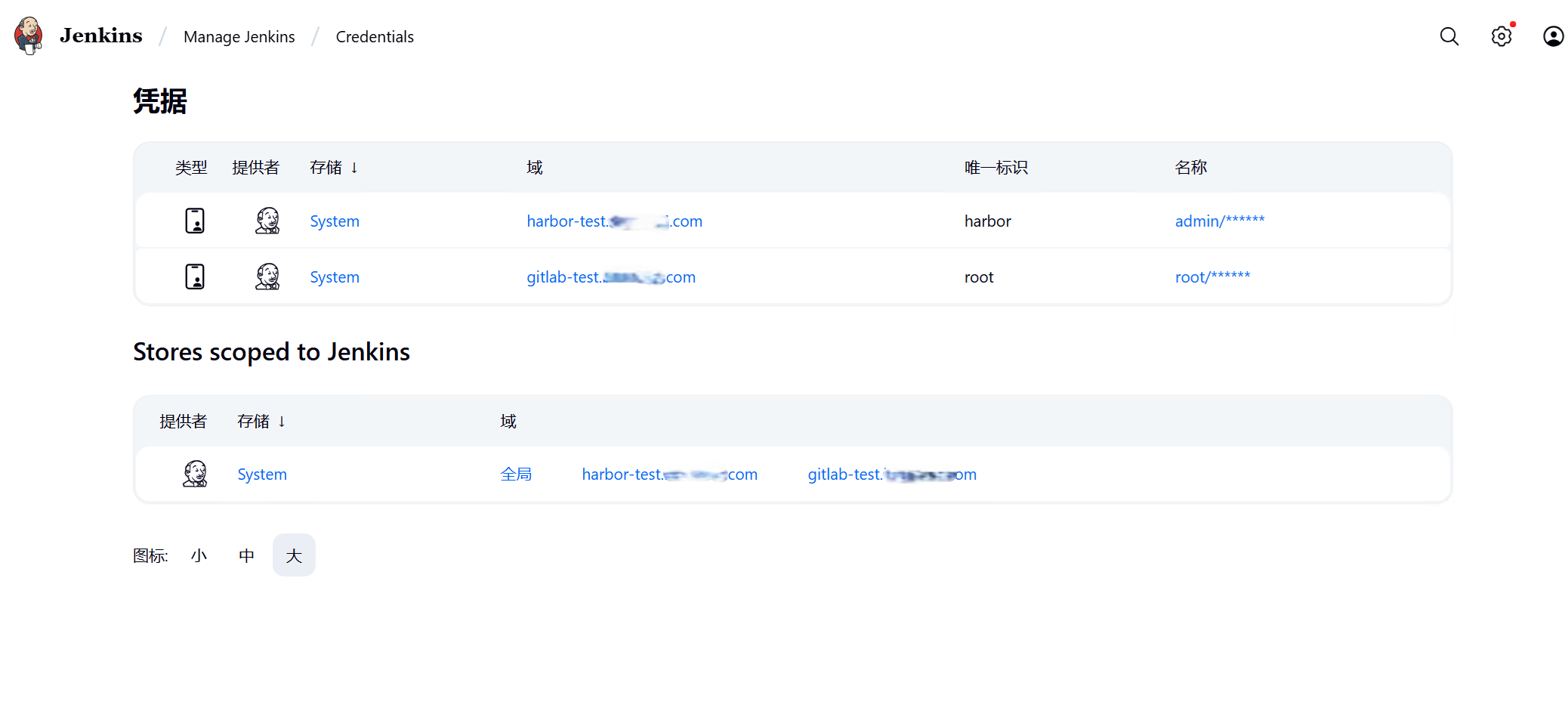
Task: Sort stores table by 存储 header
Action: [x=261, y=422]
